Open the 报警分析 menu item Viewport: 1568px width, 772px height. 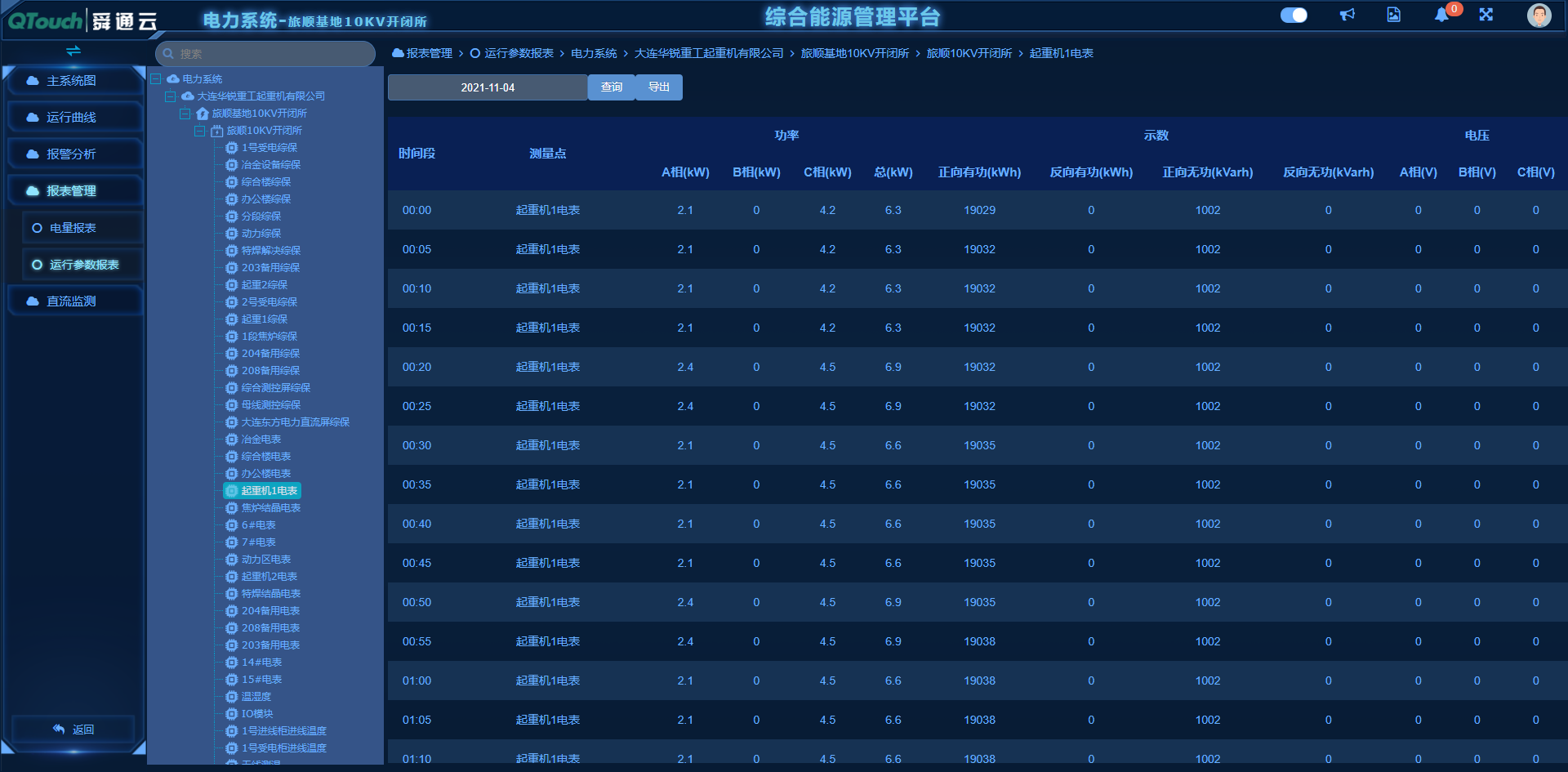71,154
